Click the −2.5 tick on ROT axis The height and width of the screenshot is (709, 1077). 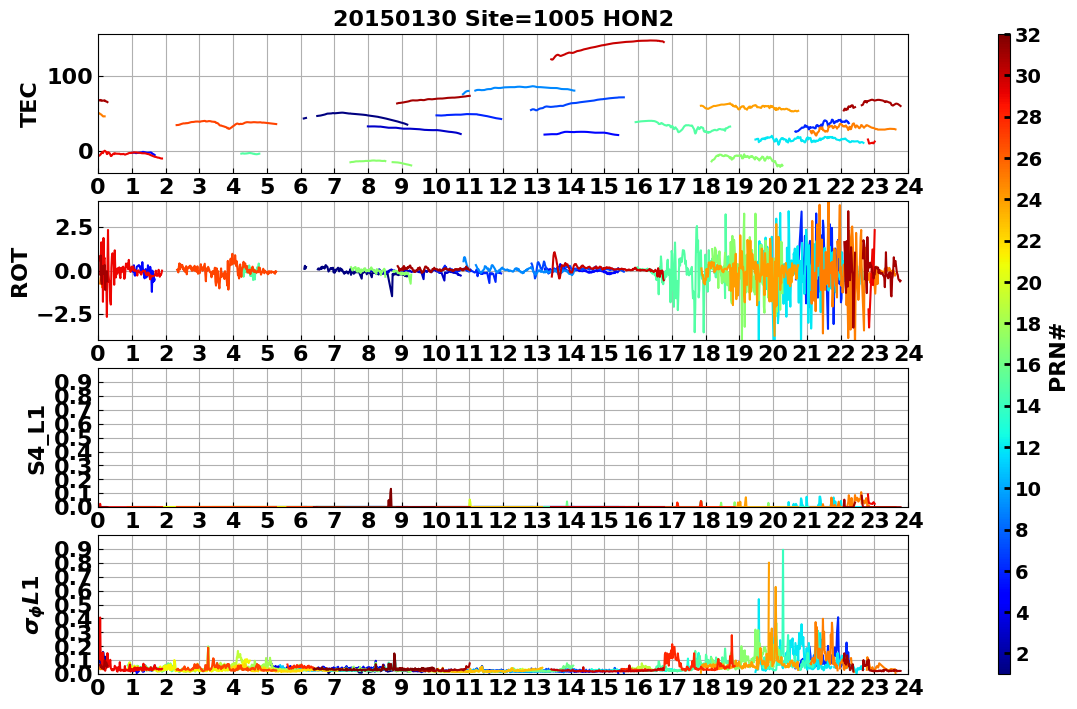pos(65,315)
